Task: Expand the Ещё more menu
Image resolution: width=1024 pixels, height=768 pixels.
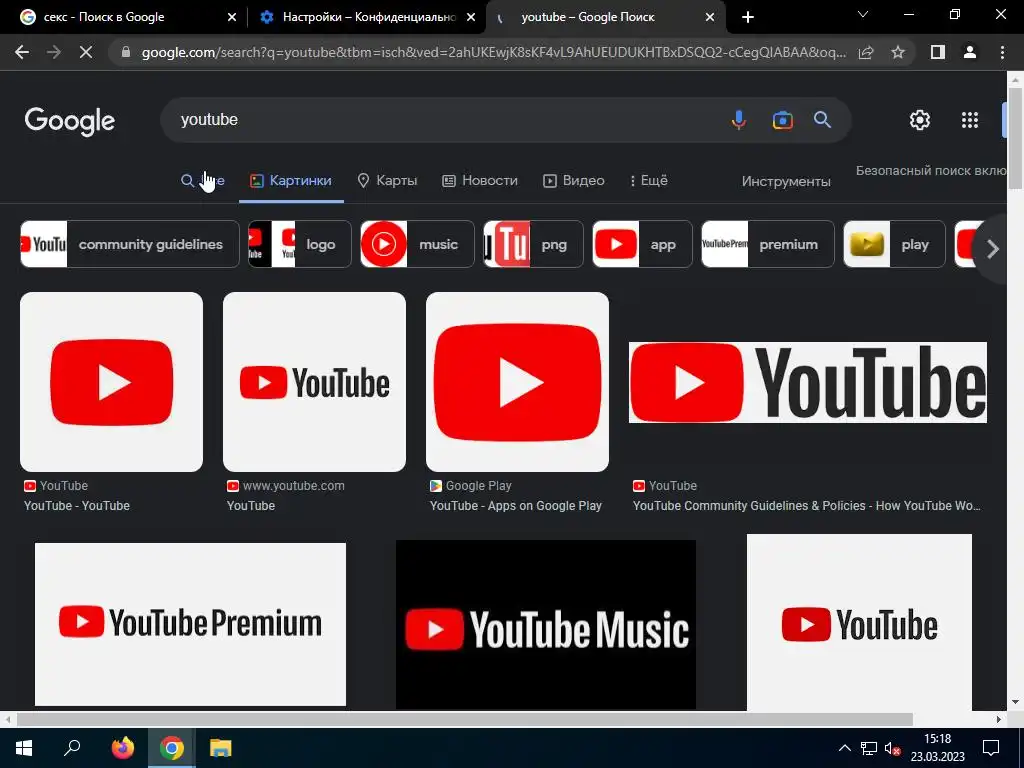Action: tap(648, 180)
